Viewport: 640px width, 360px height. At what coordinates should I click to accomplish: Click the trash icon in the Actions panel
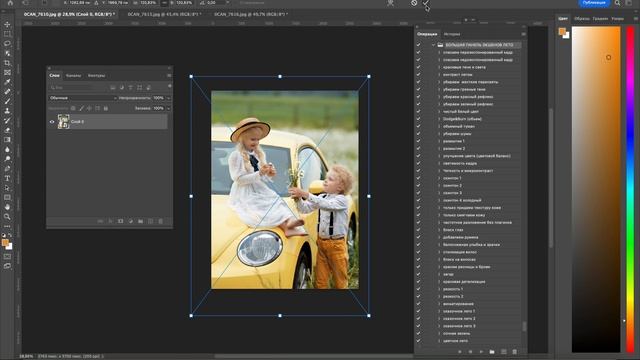click(514, 351)
